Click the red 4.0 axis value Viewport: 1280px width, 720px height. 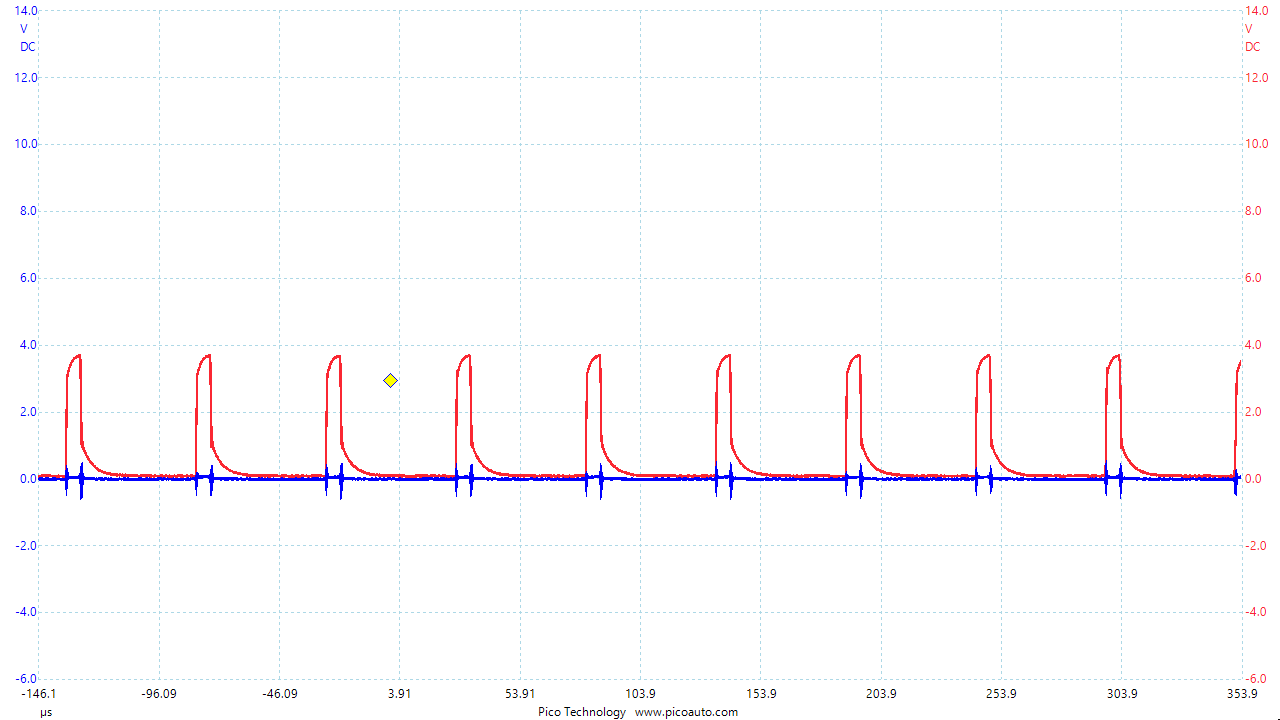pyautogui.click(x=1254, y=345)
